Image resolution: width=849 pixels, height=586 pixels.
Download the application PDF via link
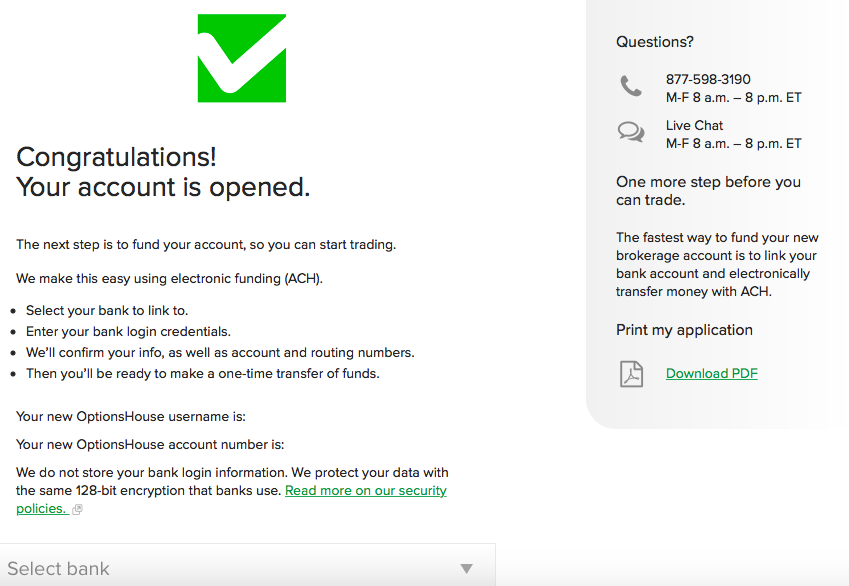pyautogui.click(x=711, y=374)
